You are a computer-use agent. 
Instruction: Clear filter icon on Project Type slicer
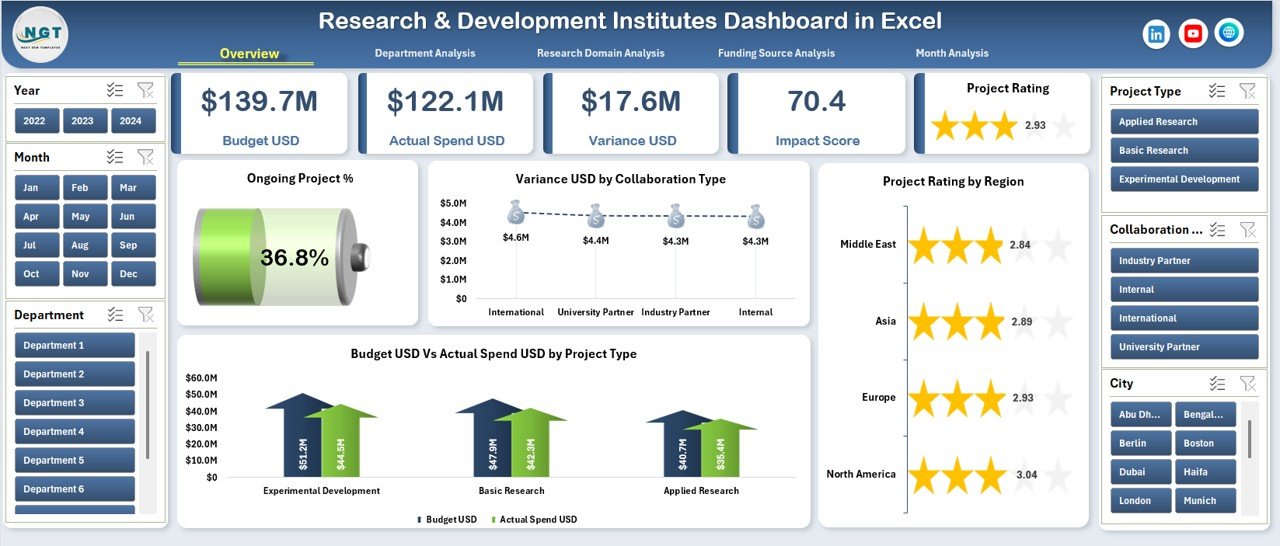[1247, 91]
